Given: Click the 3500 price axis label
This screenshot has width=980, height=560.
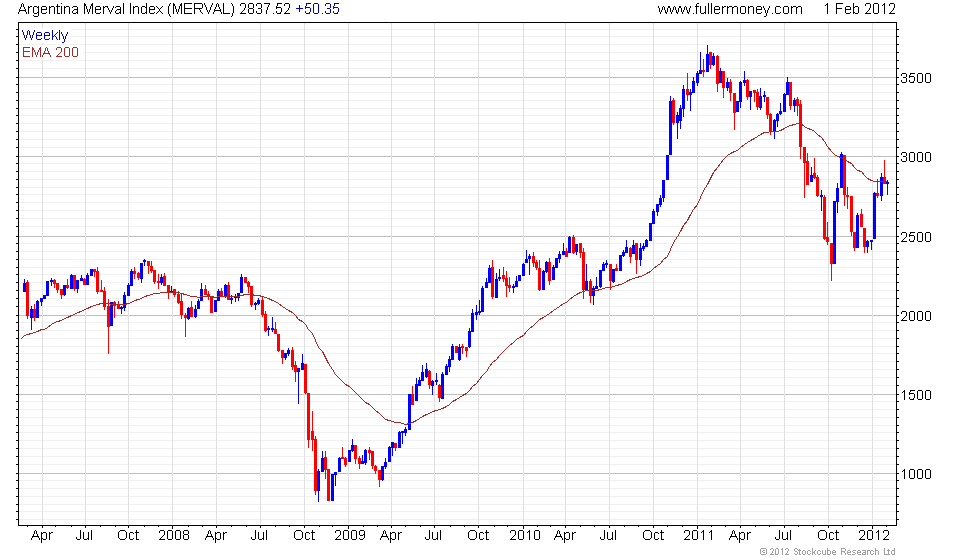Looking at the screenshot, I should [x=916, y=78].
